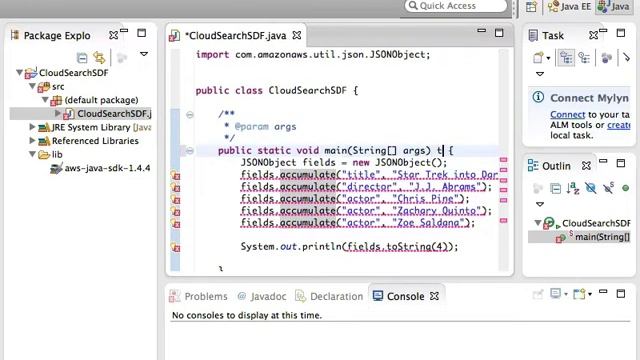The image size is (640, 360).
Task: Toggle Link with Editor in Package Explorer
Action: [x=99, y=58]
